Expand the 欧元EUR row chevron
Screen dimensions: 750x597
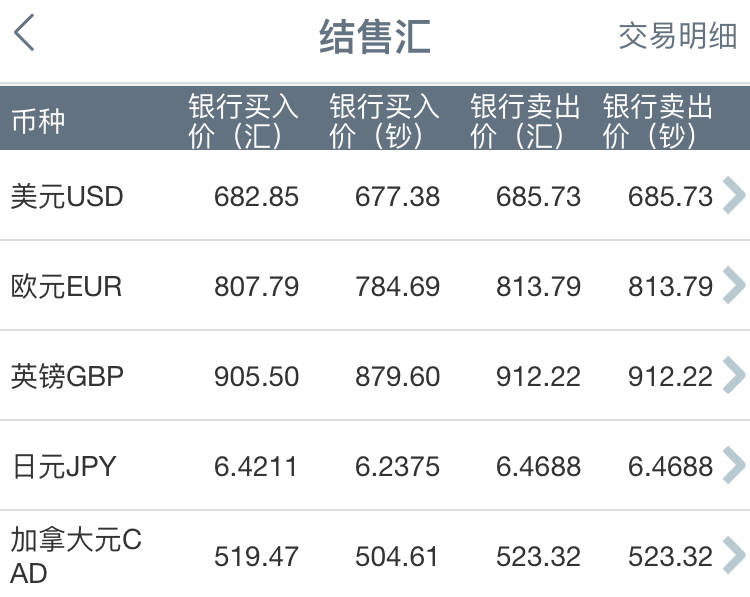click(733, 287)
